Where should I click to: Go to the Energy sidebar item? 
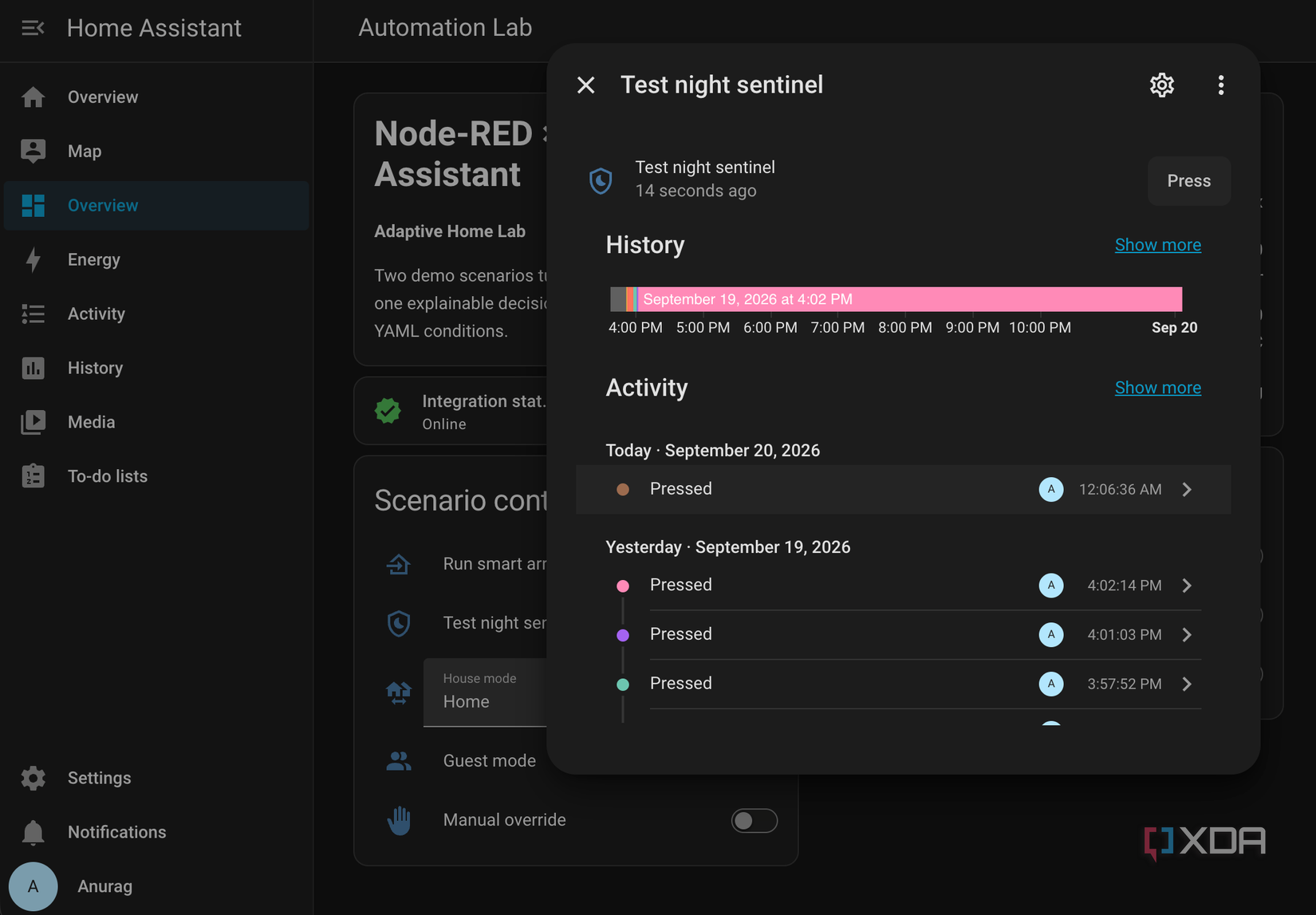tap(156, 260)
